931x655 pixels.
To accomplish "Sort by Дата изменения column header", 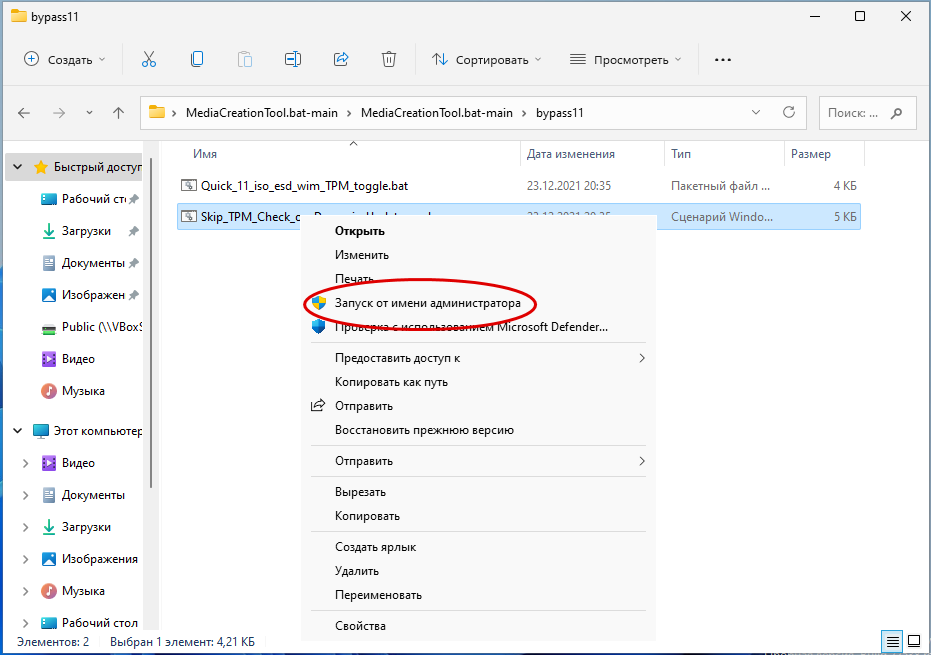I will [x=571, y=154].
